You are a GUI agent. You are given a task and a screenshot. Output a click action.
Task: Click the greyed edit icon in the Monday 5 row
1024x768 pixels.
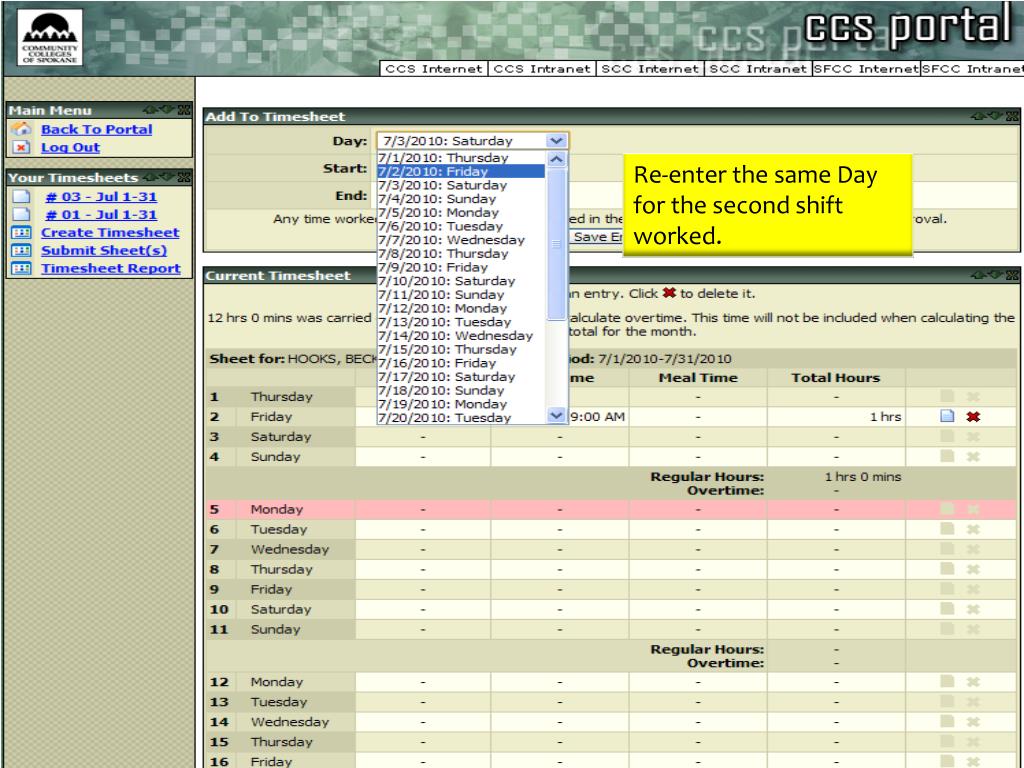(x=947, y=509)
